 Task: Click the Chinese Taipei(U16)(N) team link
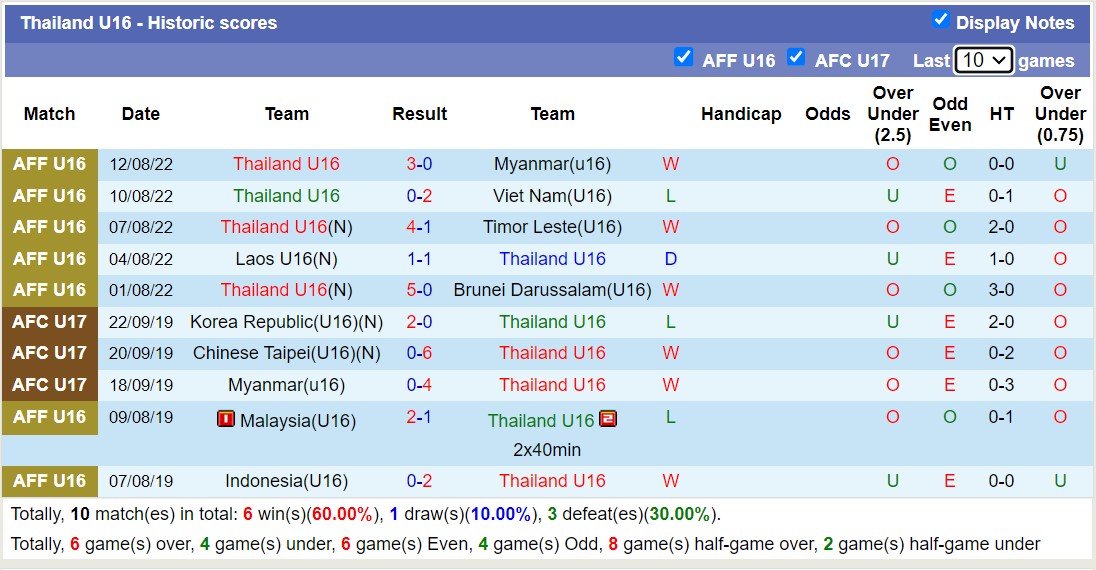point(286,353)
